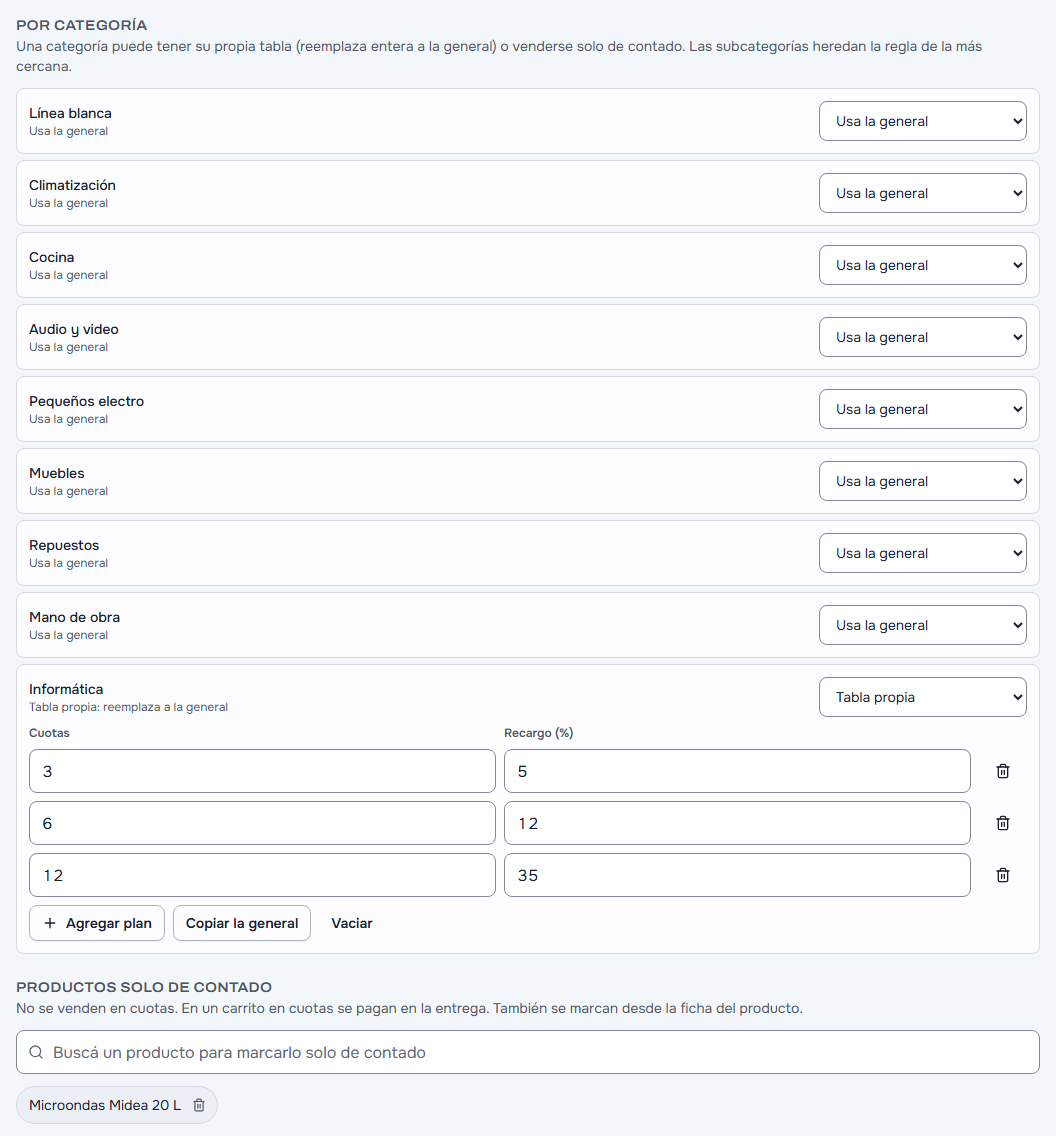
Task: Open Mano de obra rule dropdown
Action: (x=922, y=625)
